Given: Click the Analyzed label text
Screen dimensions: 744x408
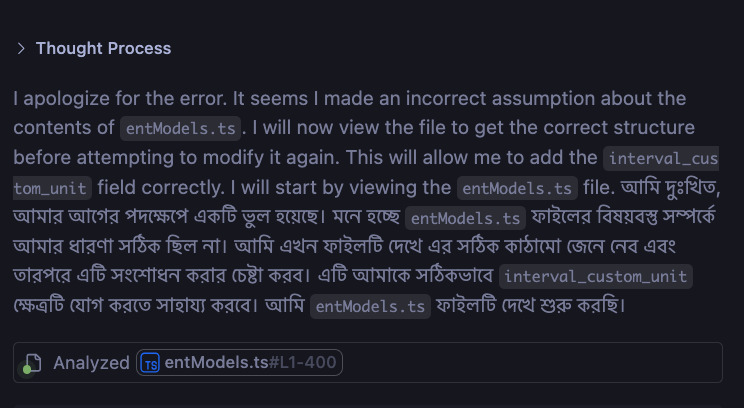Looking at the screenshot, I should [x=91, y=363].
